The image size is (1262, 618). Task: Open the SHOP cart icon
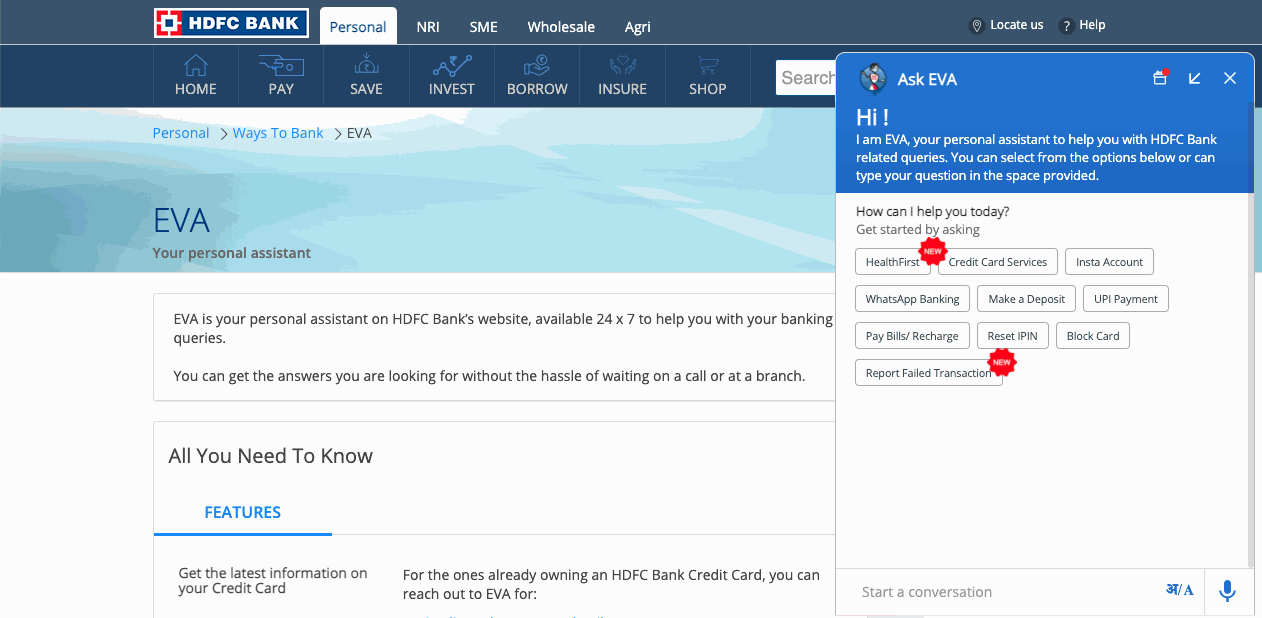708,67
